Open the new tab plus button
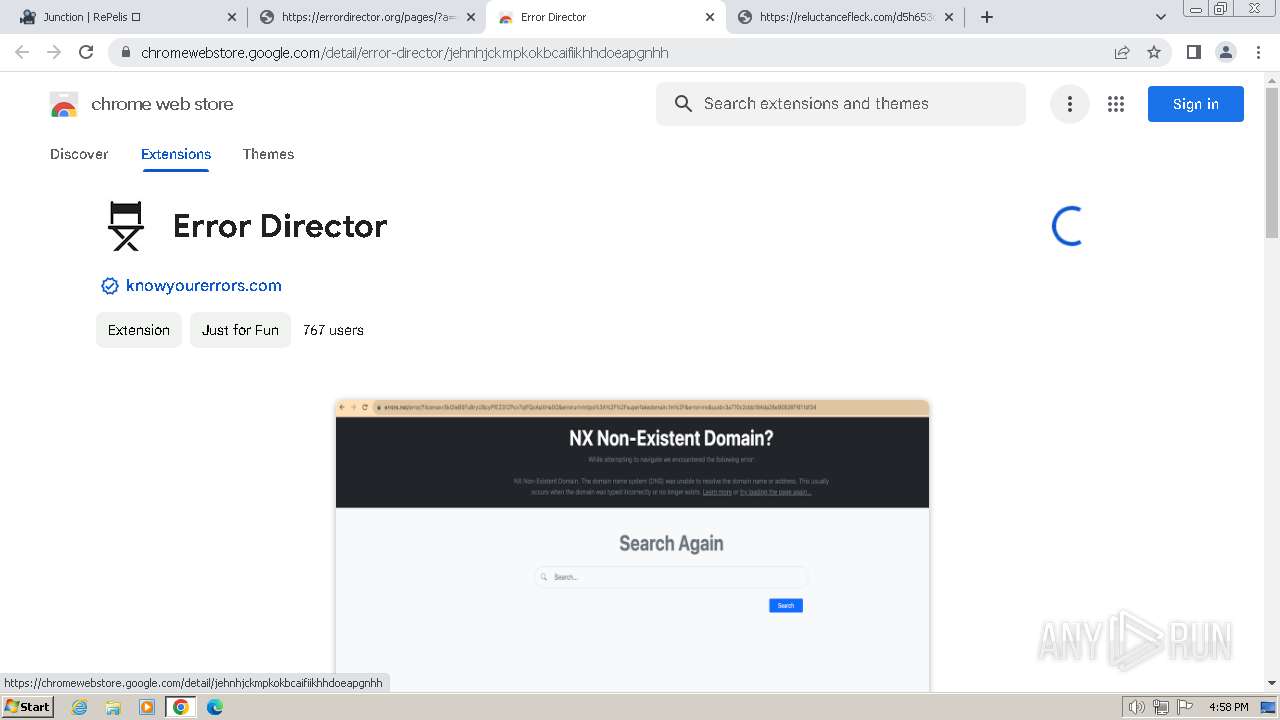The image size is (1280, 720). [986, 17]
